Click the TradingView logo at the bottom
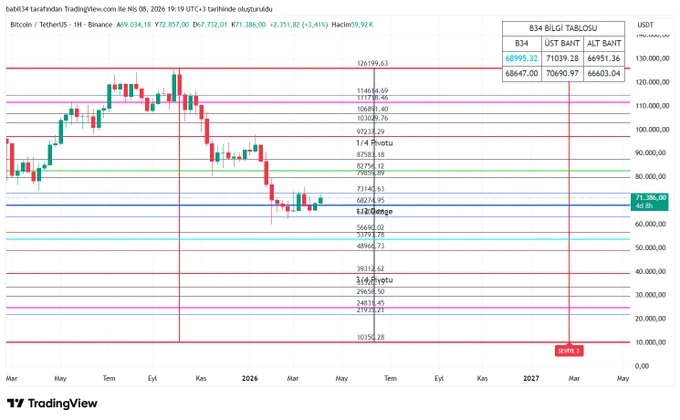Screen dimensions: 680x420 pos(52,404)
